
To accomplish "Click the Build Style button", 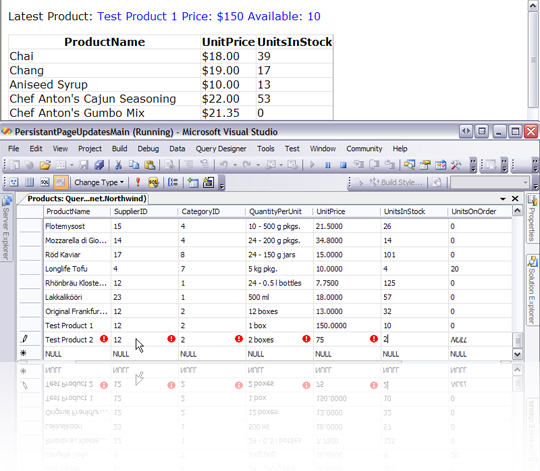I will [396, 182].
